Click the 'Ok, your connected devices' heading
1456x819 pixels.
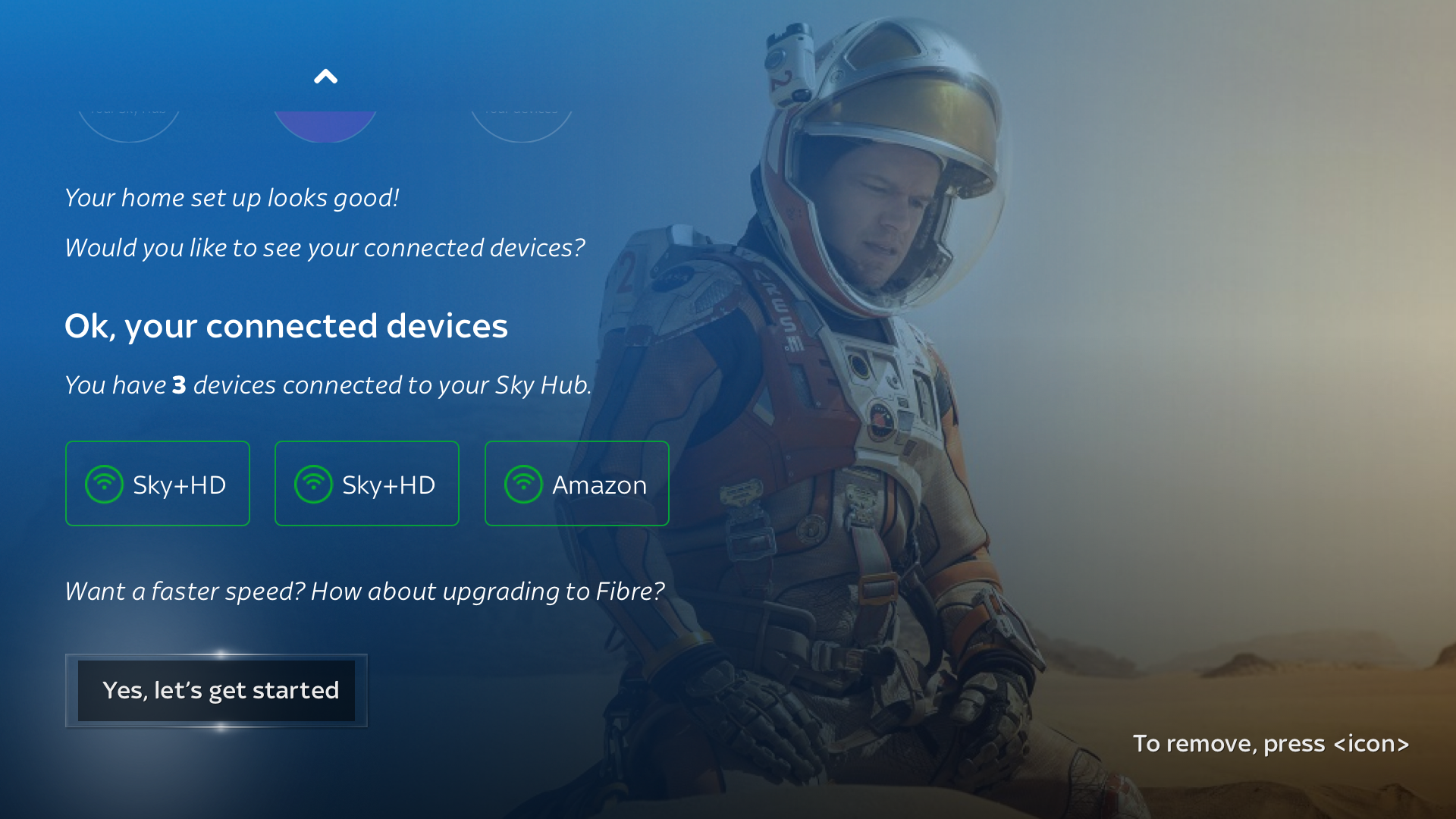(286, 327)
